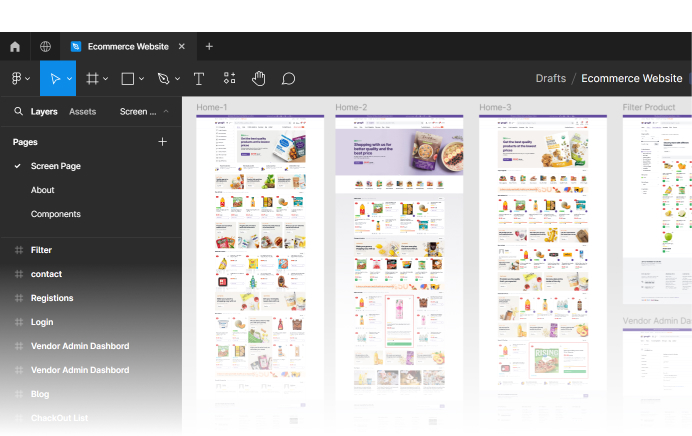Select the Blog layer

[x=40, y=394]
